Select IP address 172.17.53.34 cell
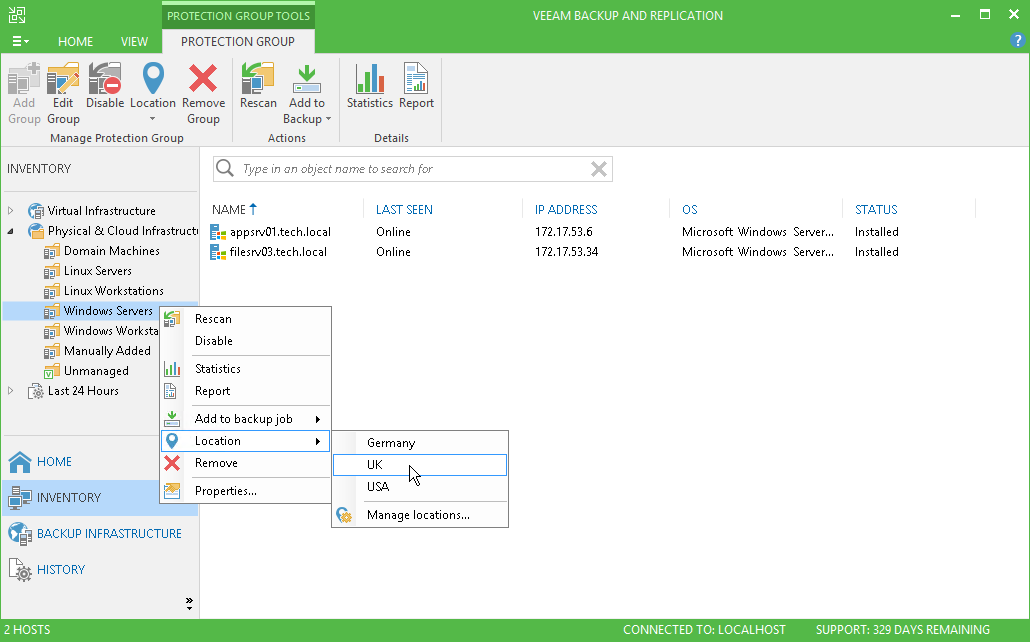This screenshot has height=642, width=1030. click(566, 252)
